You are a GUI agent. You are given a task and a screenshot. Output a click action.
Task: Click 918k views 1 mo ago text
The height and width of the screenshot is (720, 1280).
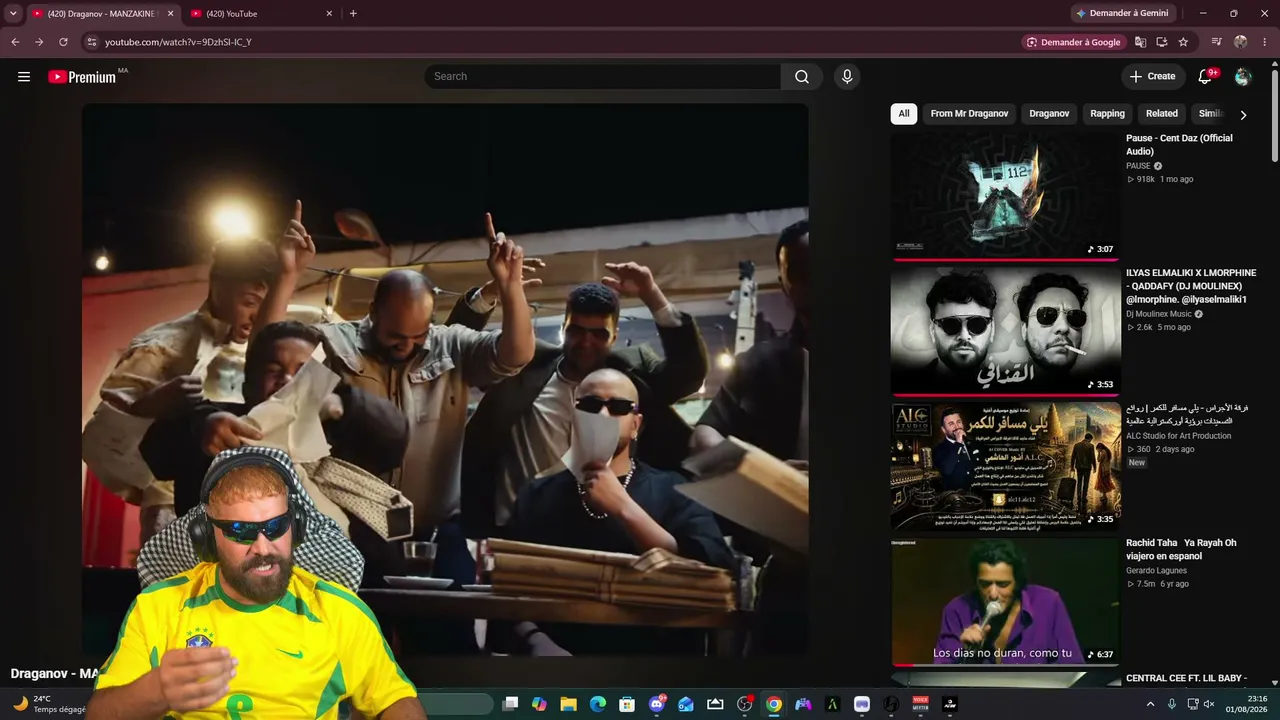pyautogui.click(x=1160, y=180)
